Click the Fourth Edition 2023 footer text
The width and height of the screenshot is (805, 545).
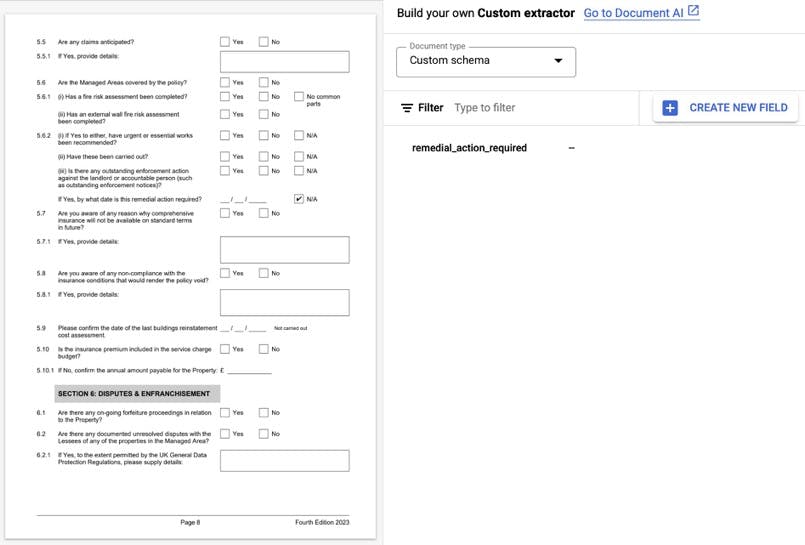(x=322, y=522)
